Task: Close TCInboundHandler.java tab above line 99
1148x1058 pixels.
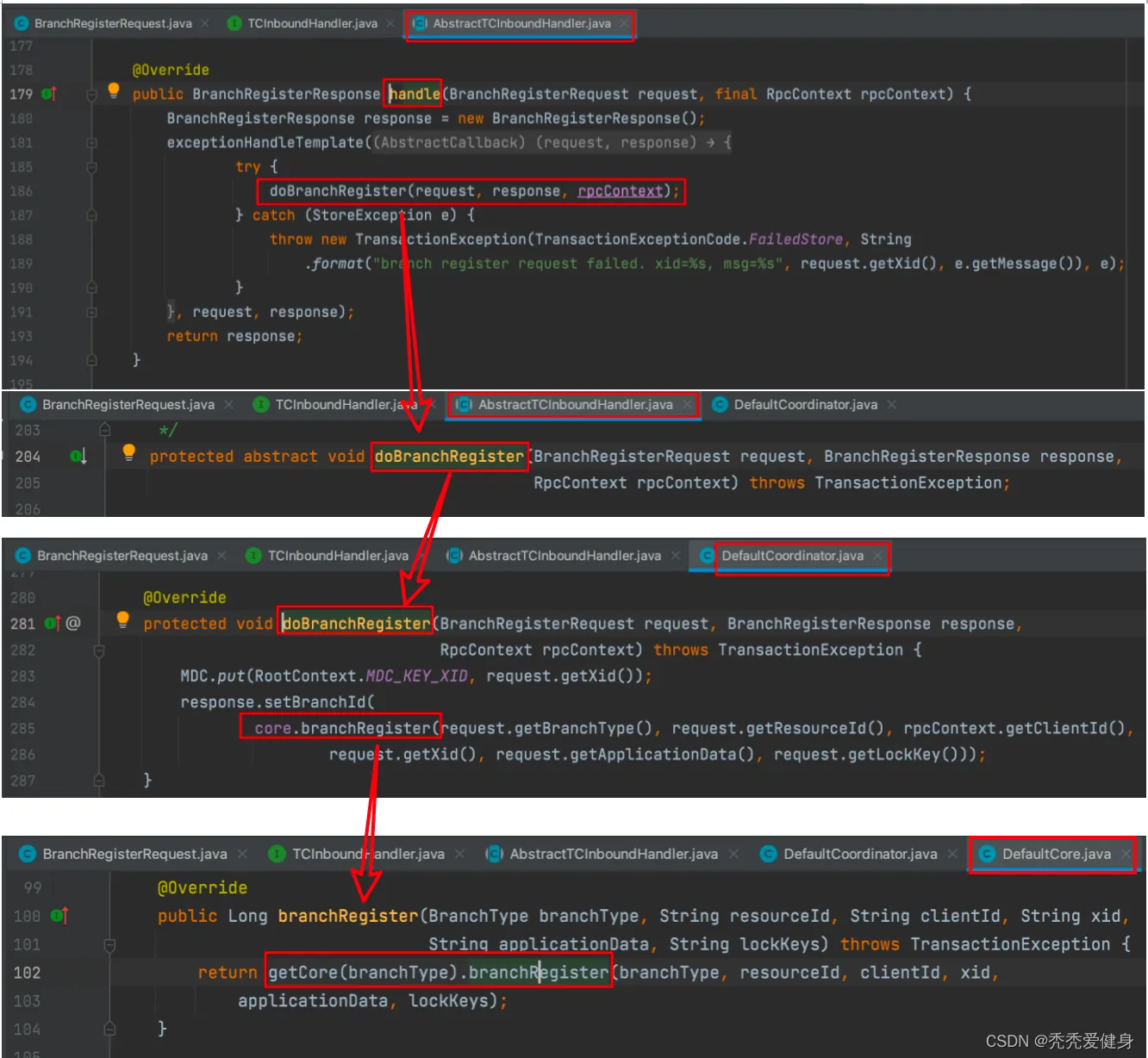Action: 459,854
